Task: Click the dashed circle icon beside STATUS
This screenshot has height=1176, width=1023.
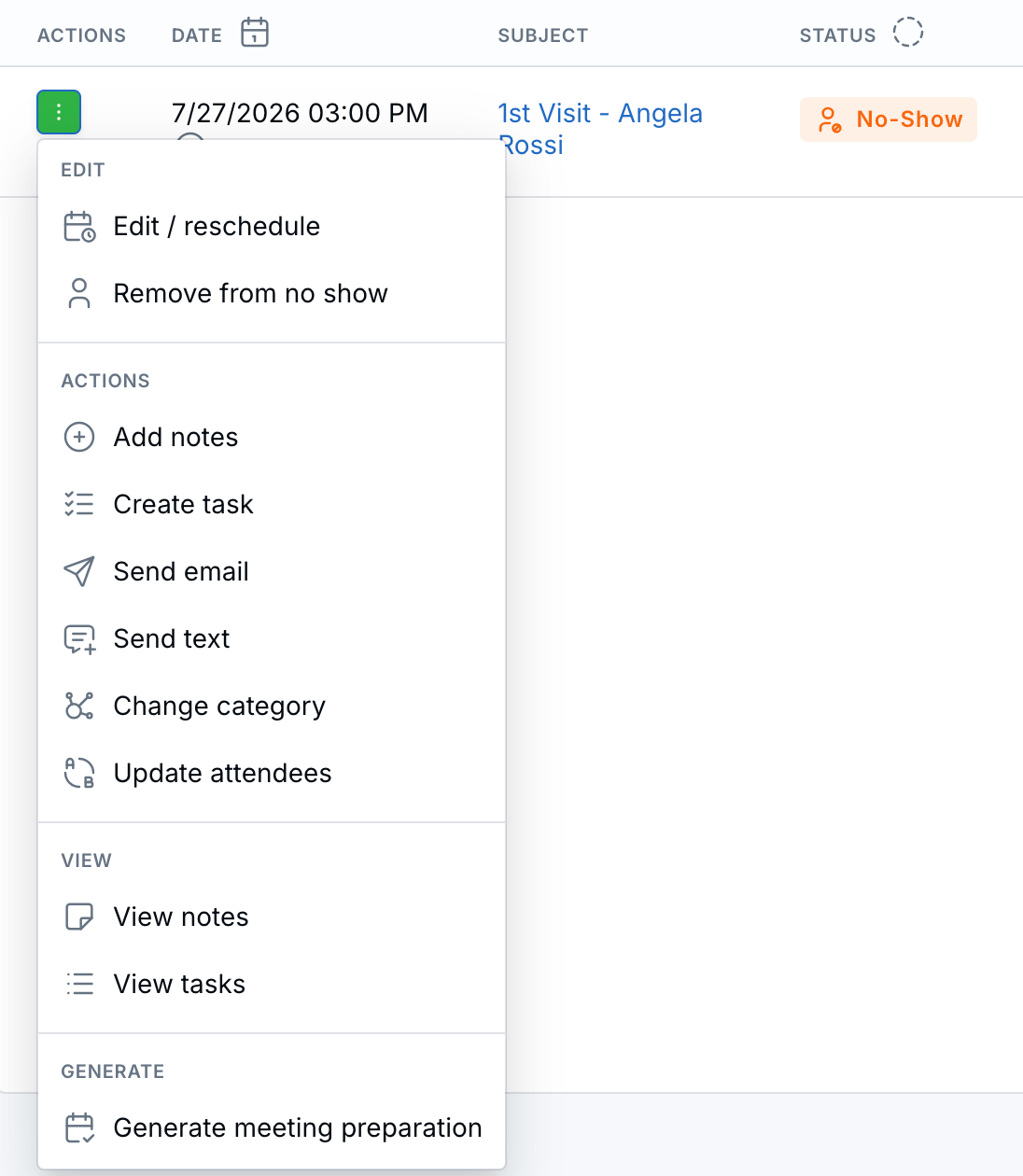Action: [x=907, y=33]
